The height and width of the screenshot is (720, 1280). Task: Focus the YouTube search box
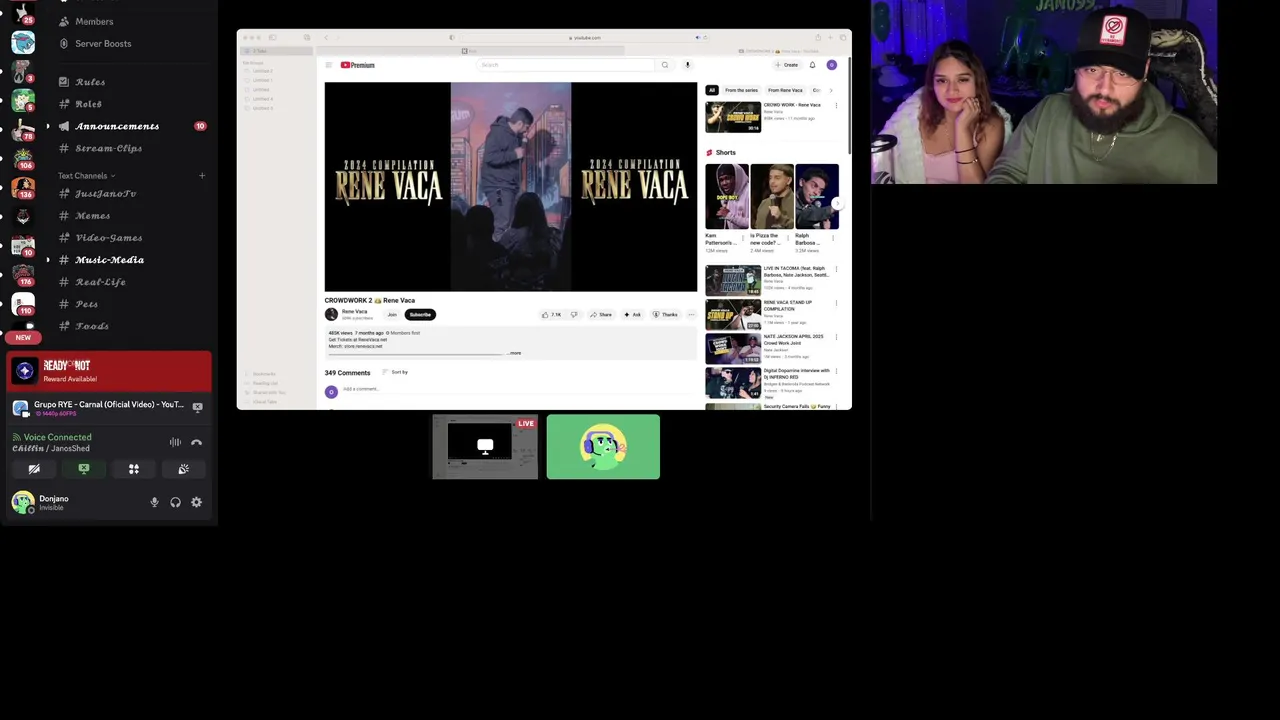565,65
